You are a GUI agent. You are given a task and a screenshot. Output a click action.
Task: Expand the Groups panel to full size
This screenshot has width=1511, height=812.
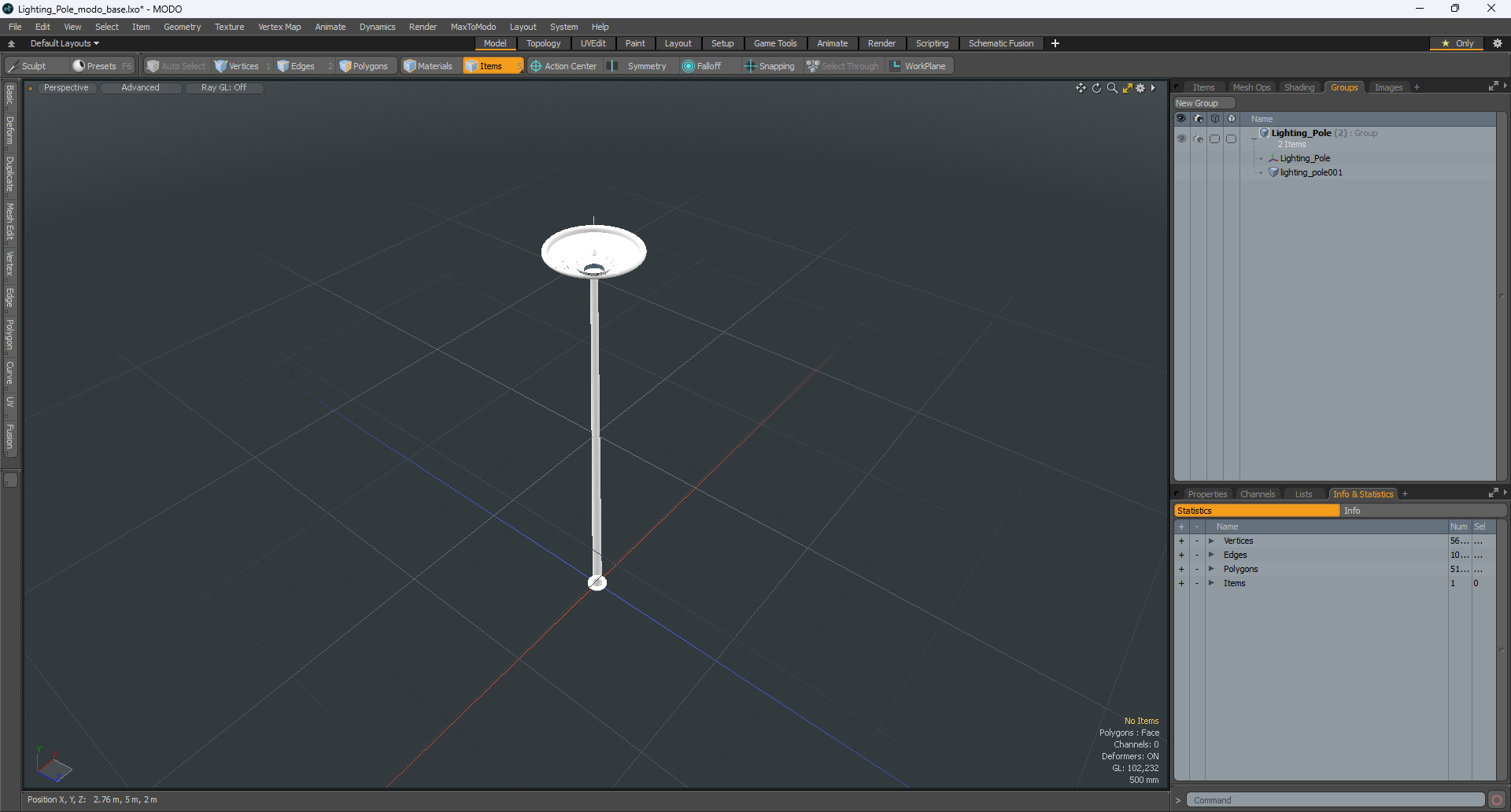tap(1493, 87)
